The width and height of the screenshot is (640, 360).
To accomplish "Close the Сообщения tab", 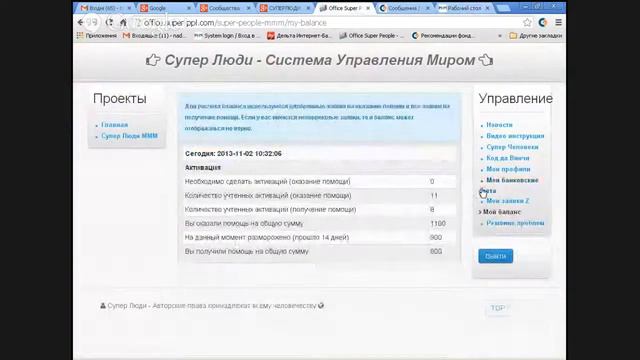I will tap(428, 8).
